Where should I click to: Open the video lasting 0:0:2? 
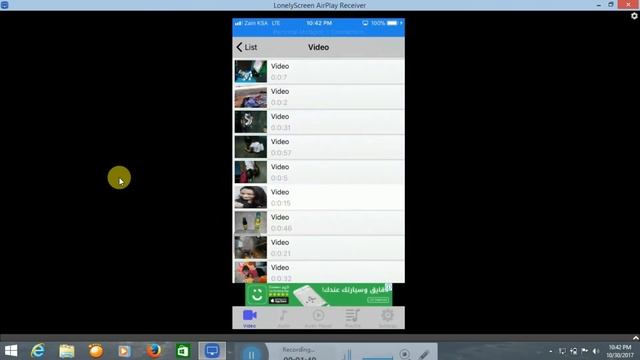(x=319, y=97)
